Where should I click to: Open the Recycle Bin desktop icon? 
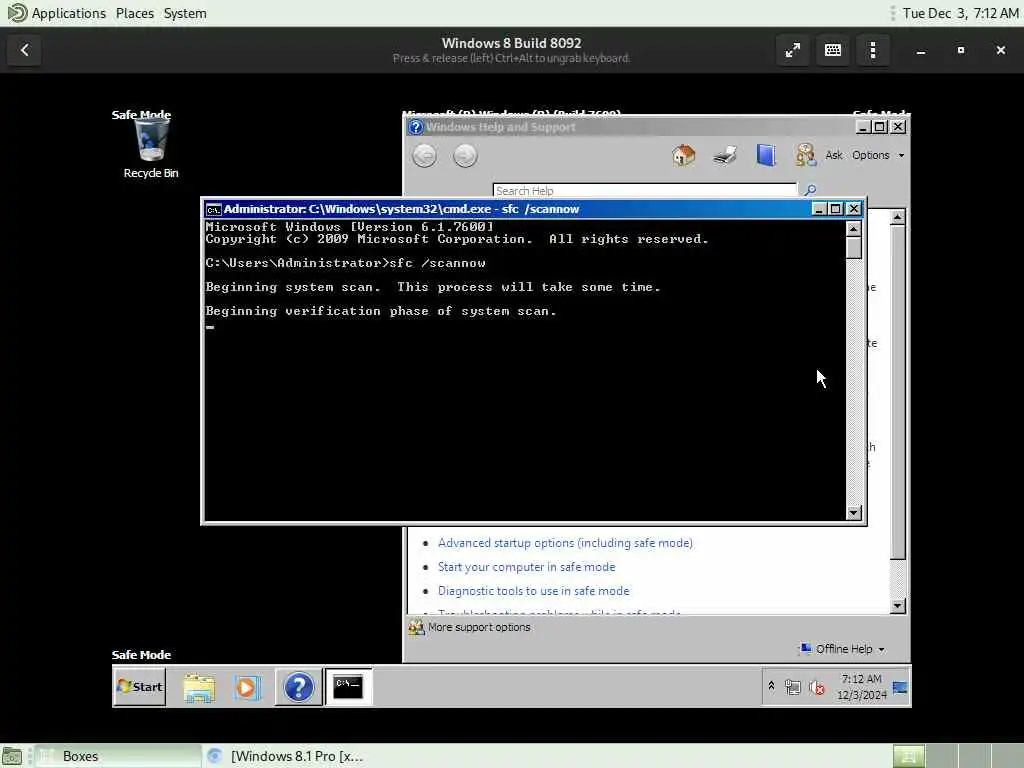(x=151, y=149)
